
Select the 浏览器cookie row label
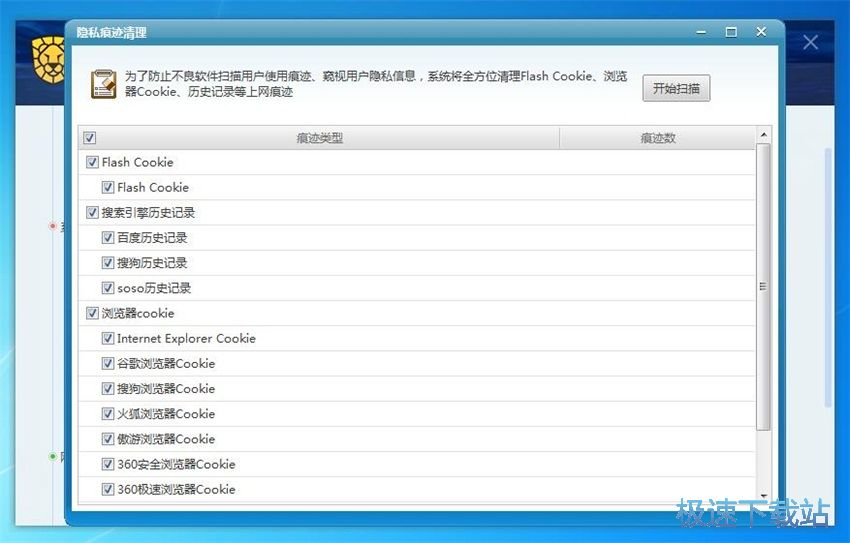click(x=138, y=313)
